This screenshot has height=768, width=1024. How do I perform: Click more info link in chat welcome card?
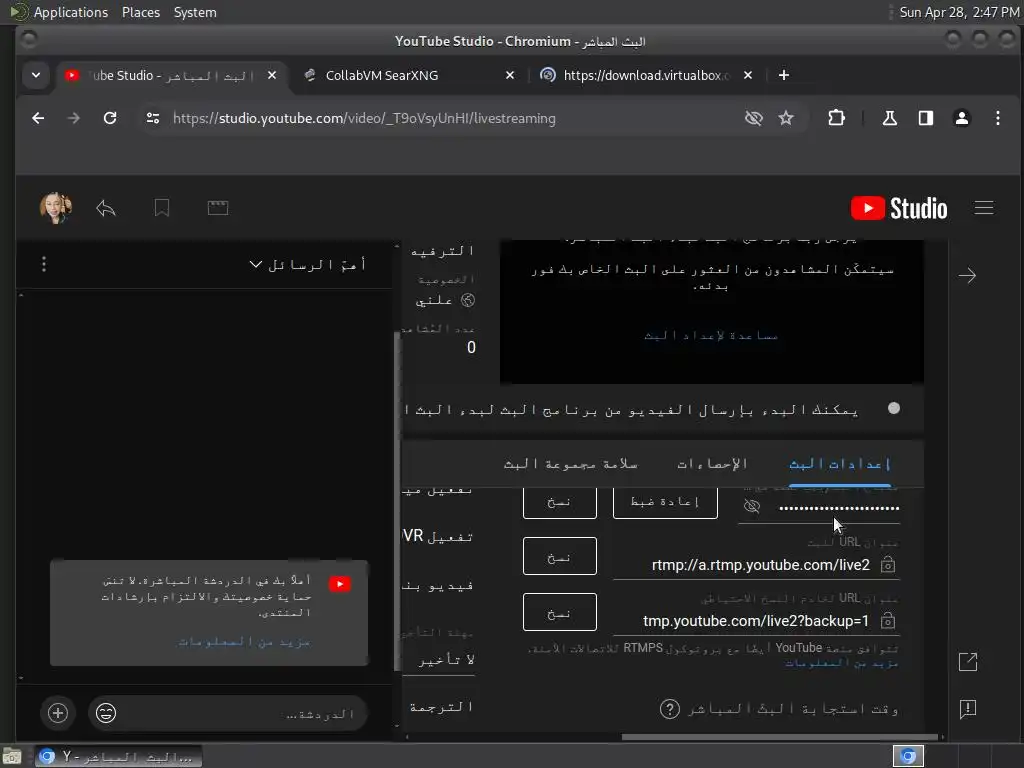pyautogui.click(x=244, y=642)
